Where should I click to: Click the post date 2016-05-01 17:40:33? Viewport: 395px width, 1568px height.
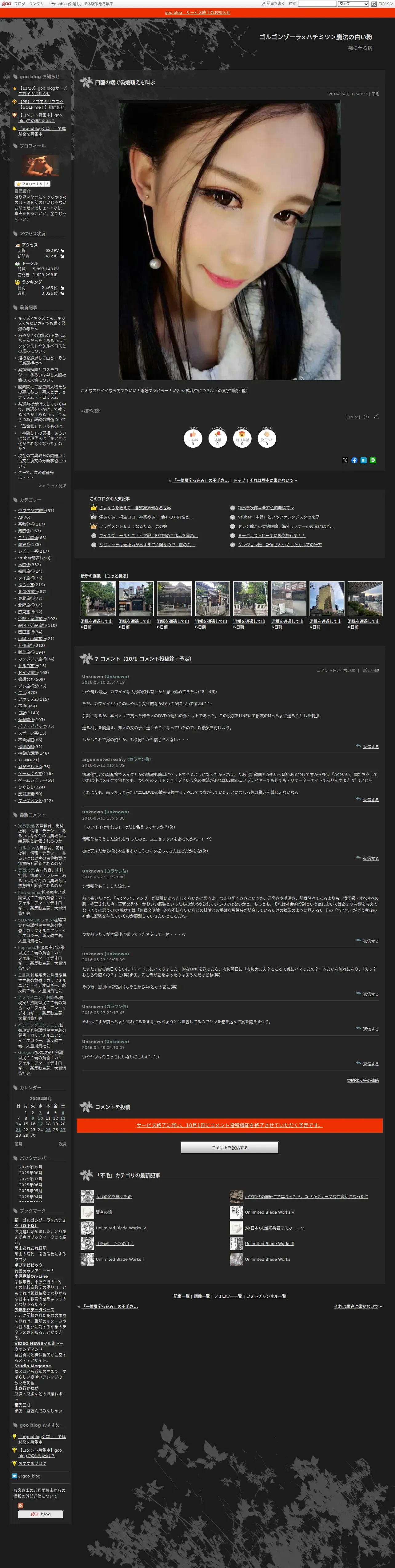348,94
